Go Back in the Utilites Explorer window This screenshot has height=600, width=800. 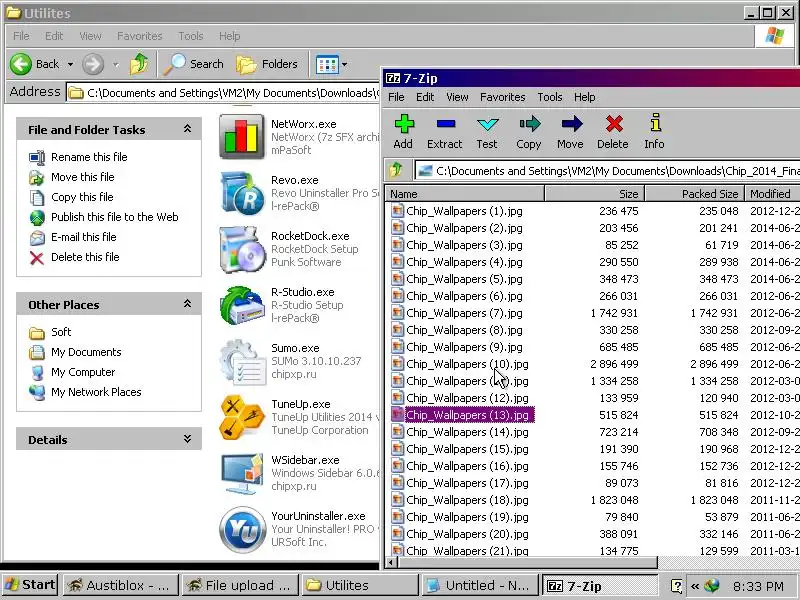[35, 64]
